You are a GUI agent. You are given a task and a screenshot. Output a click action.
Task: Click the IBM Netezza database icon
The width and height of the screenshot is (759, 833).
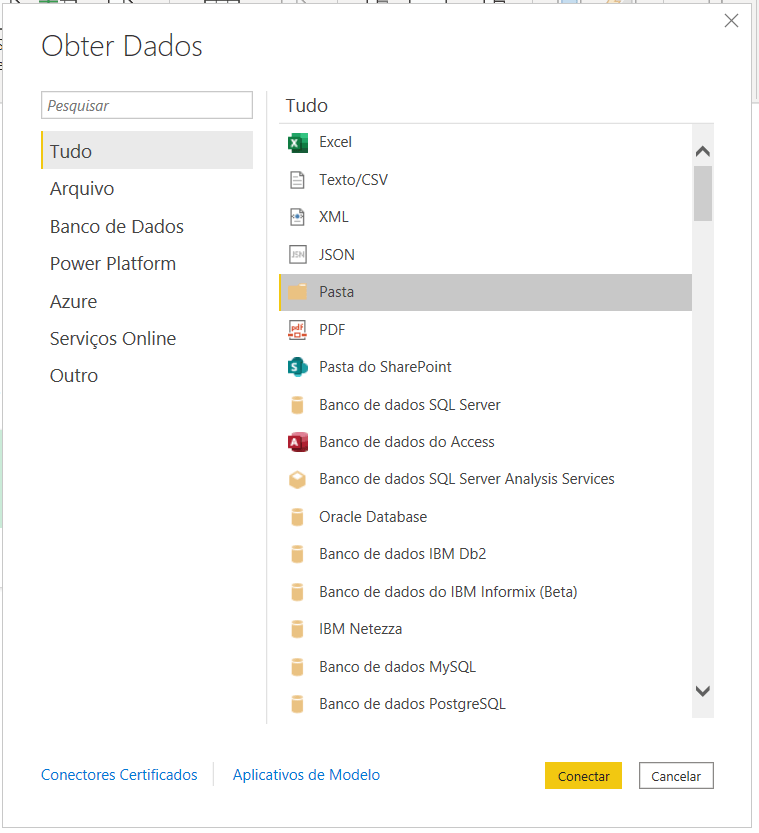[x=297, y=629]
